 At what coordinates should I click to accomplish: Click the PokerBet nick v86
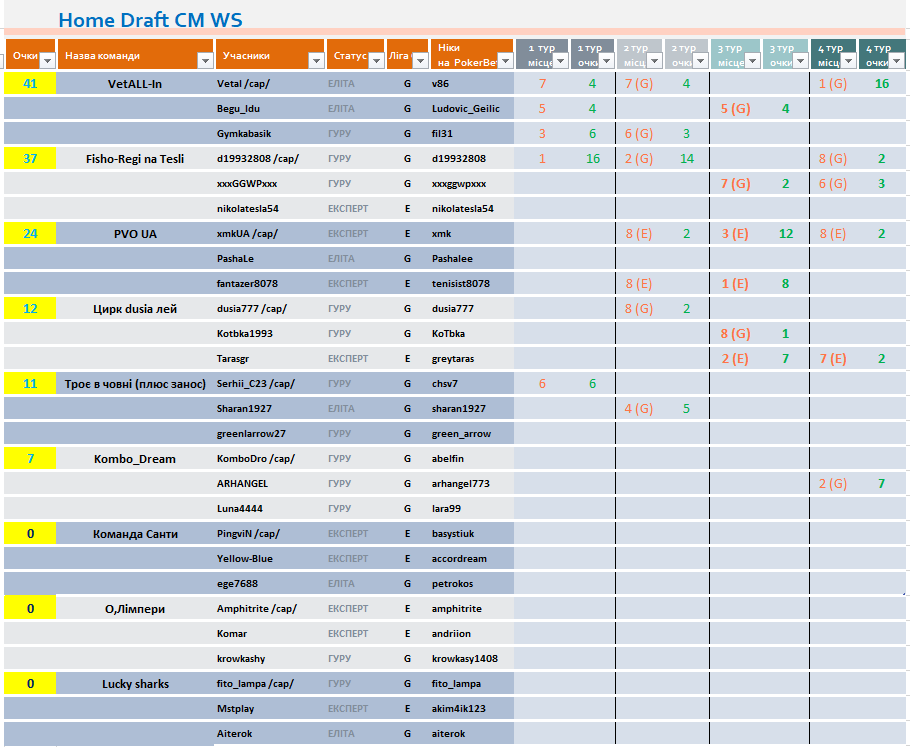[x=440, y=84]
